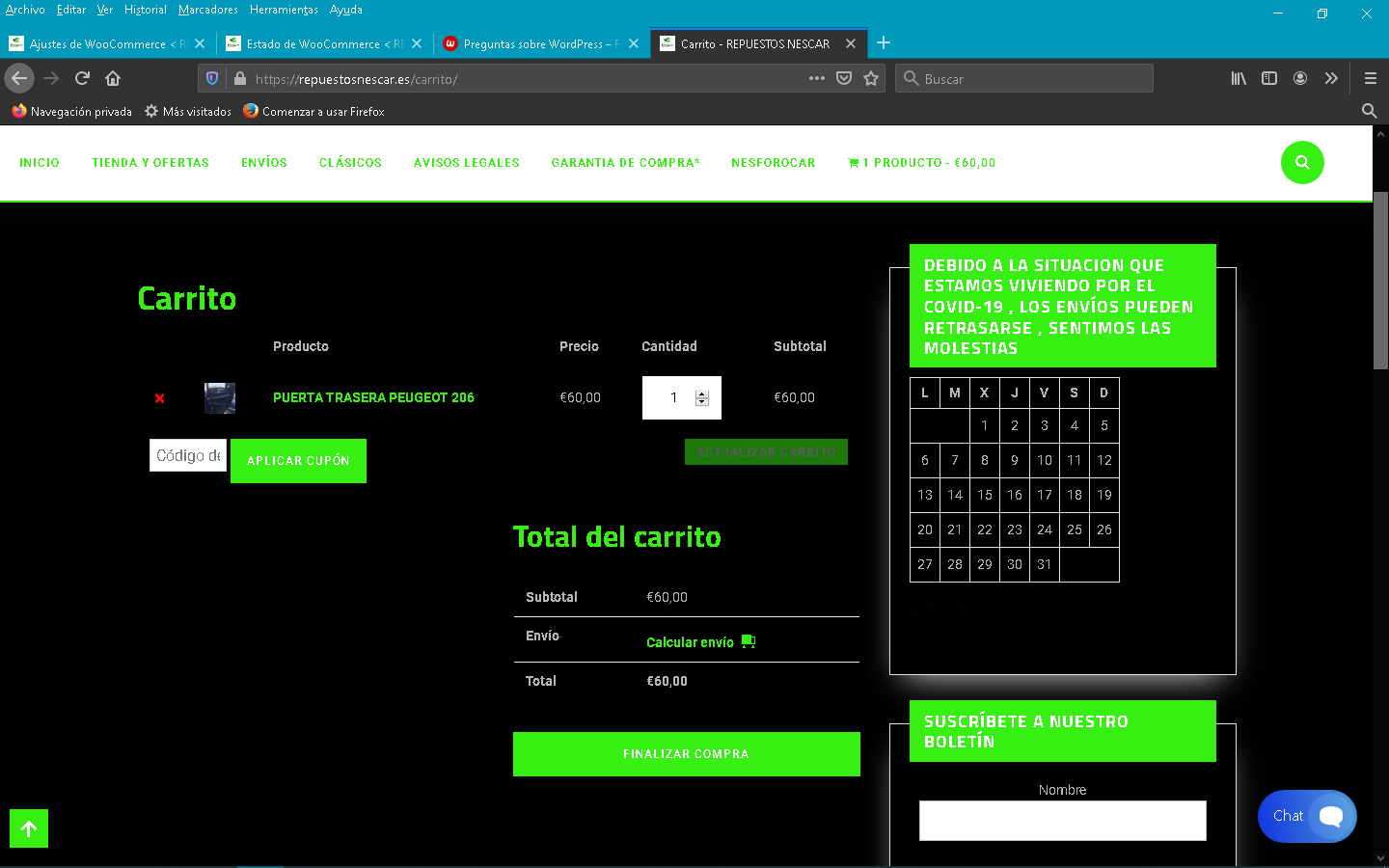This screenshot has height=868, width=1389.
Task: Reload the current page
Action: click(x=82, y=78)
